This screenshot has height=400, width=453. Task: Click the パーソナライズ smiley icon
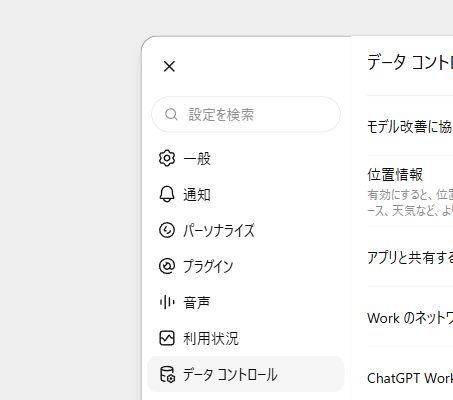[x=167, y=230]
